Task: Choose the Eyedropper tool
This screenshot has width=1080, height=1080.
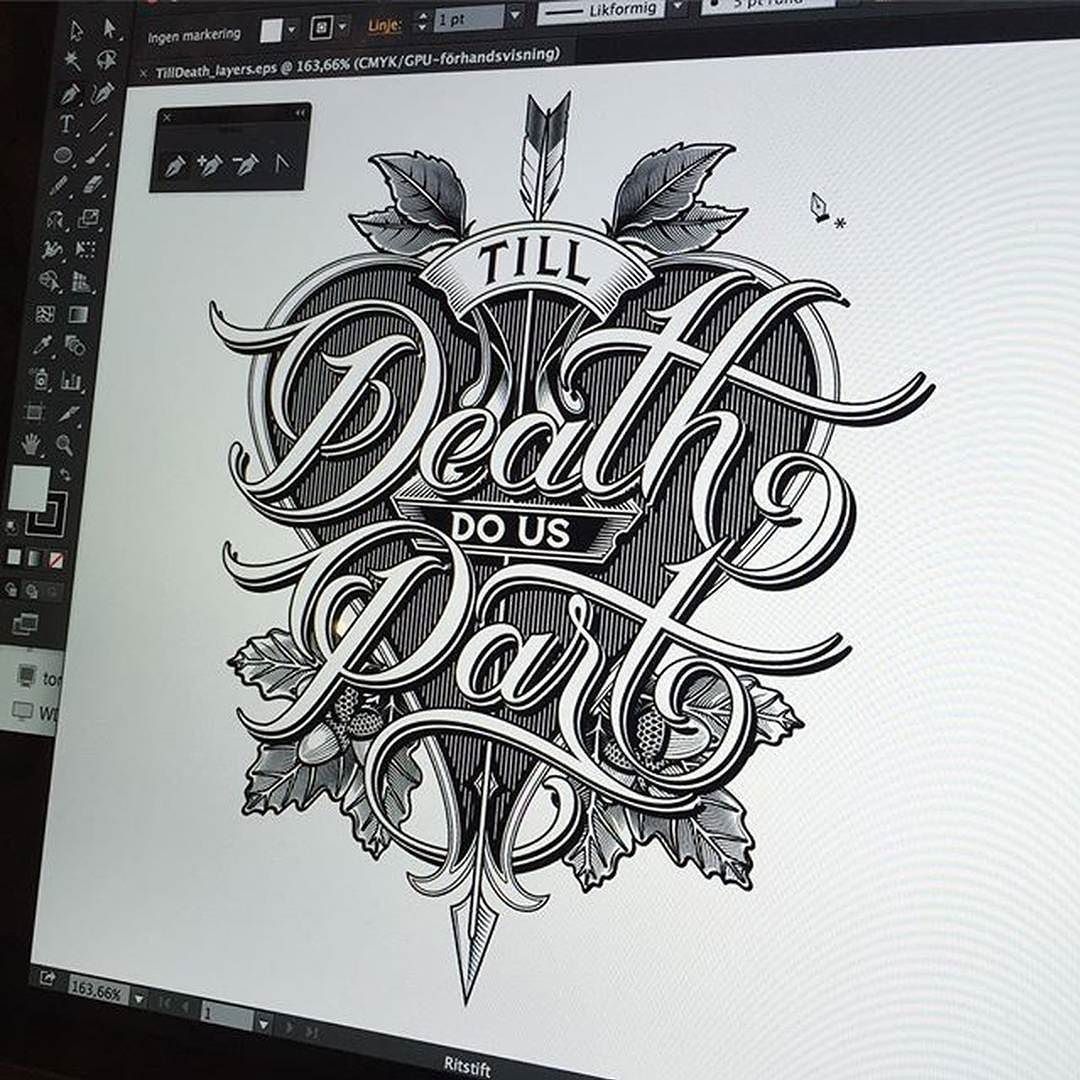Action: (x=43, y=346)
